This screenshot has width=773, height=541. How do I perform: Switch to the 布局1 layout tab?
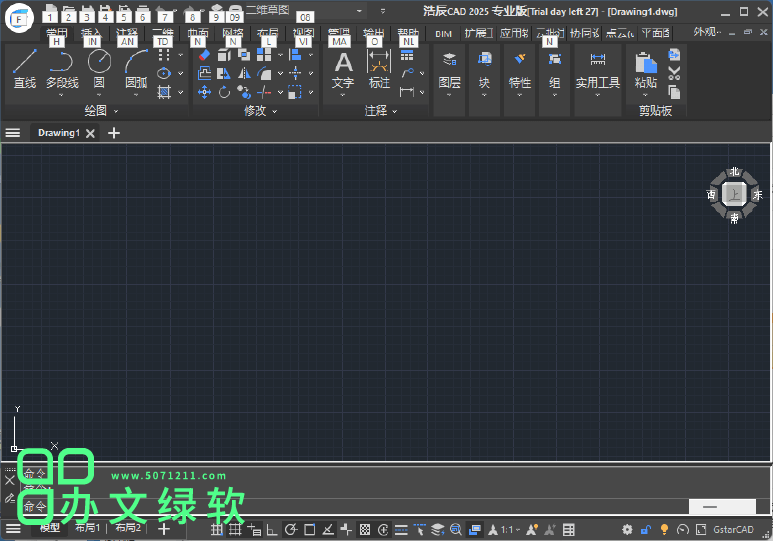(87, 528)
